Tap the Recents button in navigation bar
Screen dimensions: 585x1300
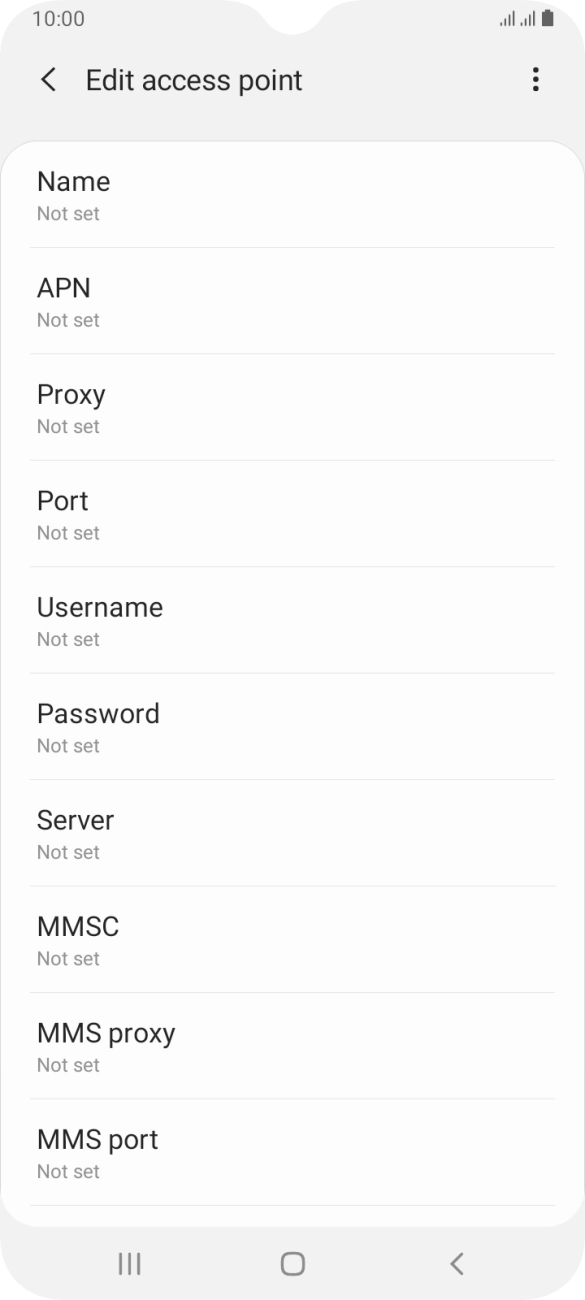[x=128, y=1263]
